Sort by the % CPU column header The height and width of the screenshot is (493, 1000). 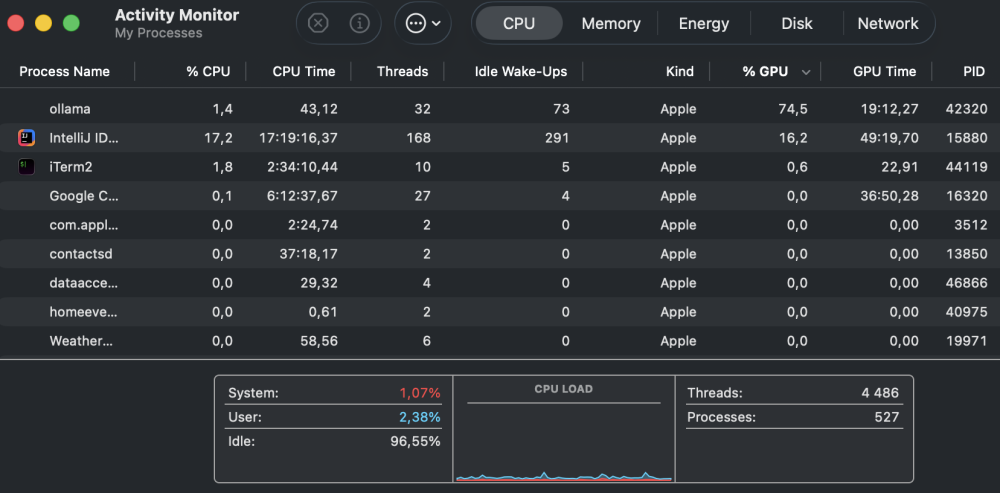pyautogui.click(x=208, y=71)
